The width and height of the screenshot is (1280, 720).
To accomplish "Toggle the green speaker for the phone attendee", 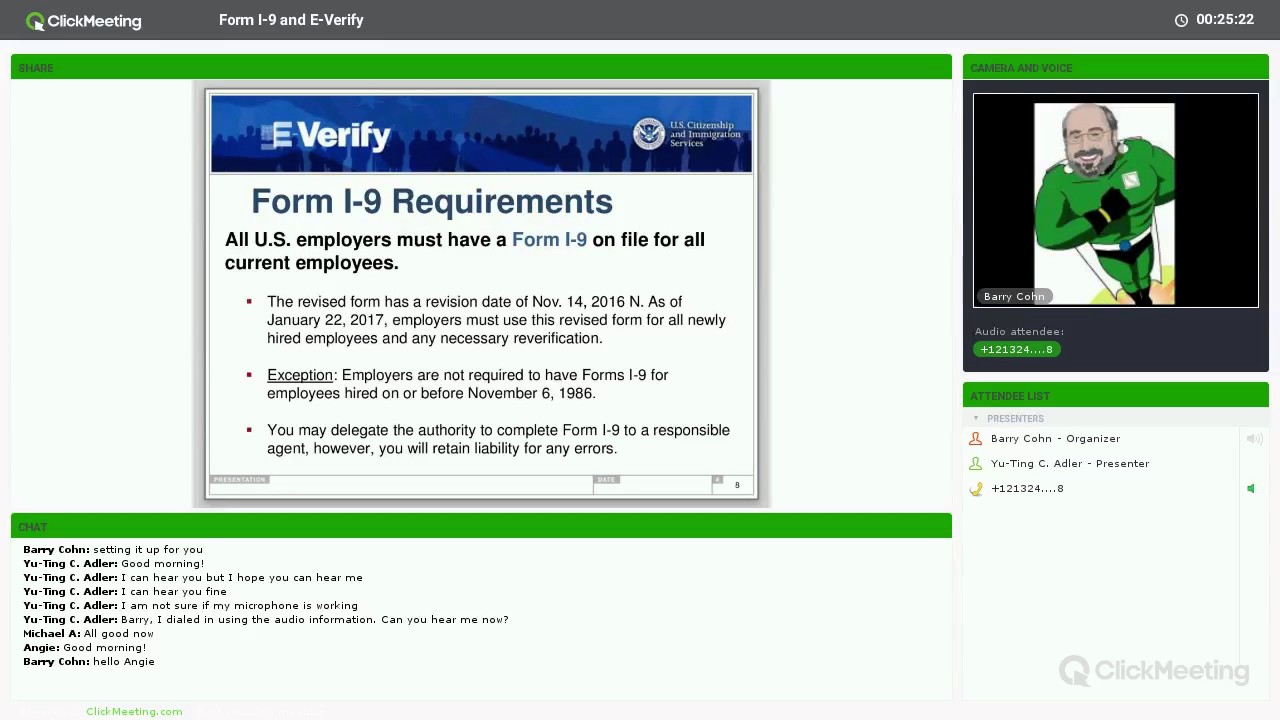I will coord(1251,488).
